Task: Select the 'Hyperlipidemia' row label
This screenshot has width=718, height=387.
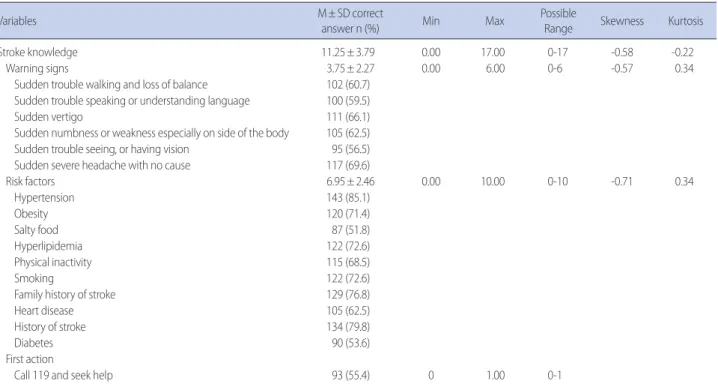Action: pyautogui.click(x=48, y=246)
